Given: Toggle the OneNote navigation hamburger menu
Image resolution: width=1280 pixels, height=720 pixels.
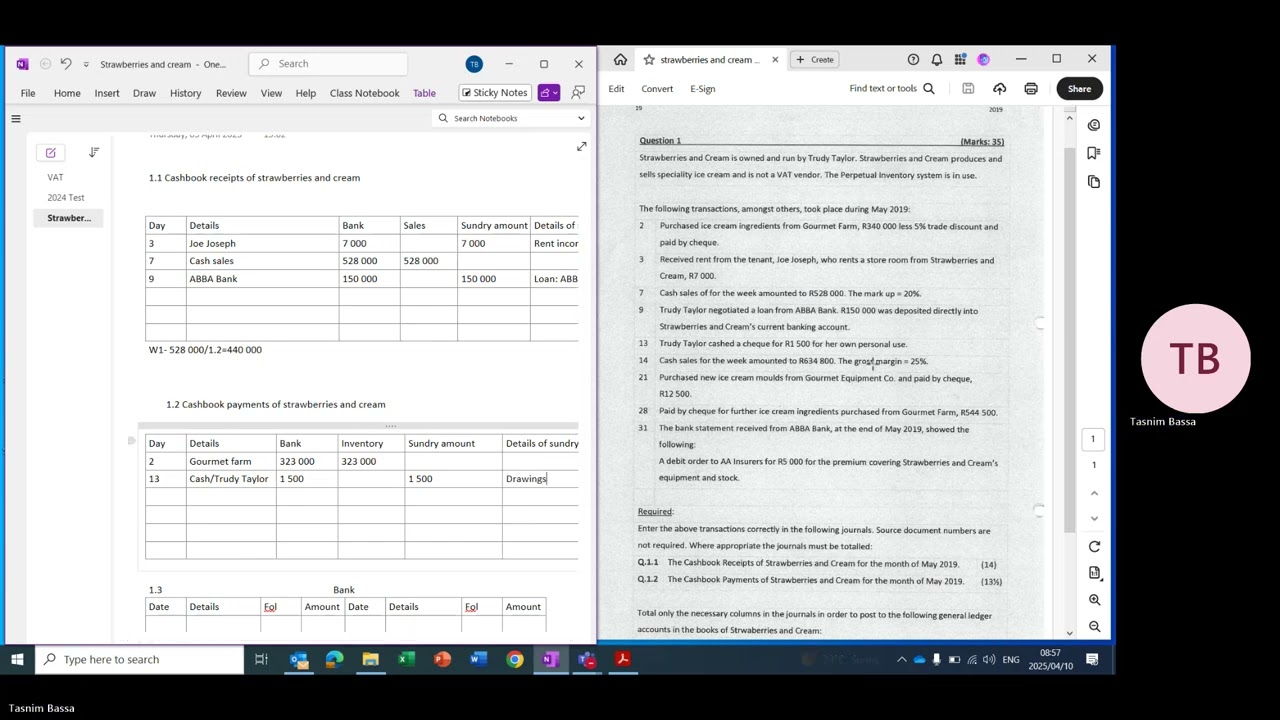Looking at the screenshot, I should pyautogui.click(x=16, y=119).
